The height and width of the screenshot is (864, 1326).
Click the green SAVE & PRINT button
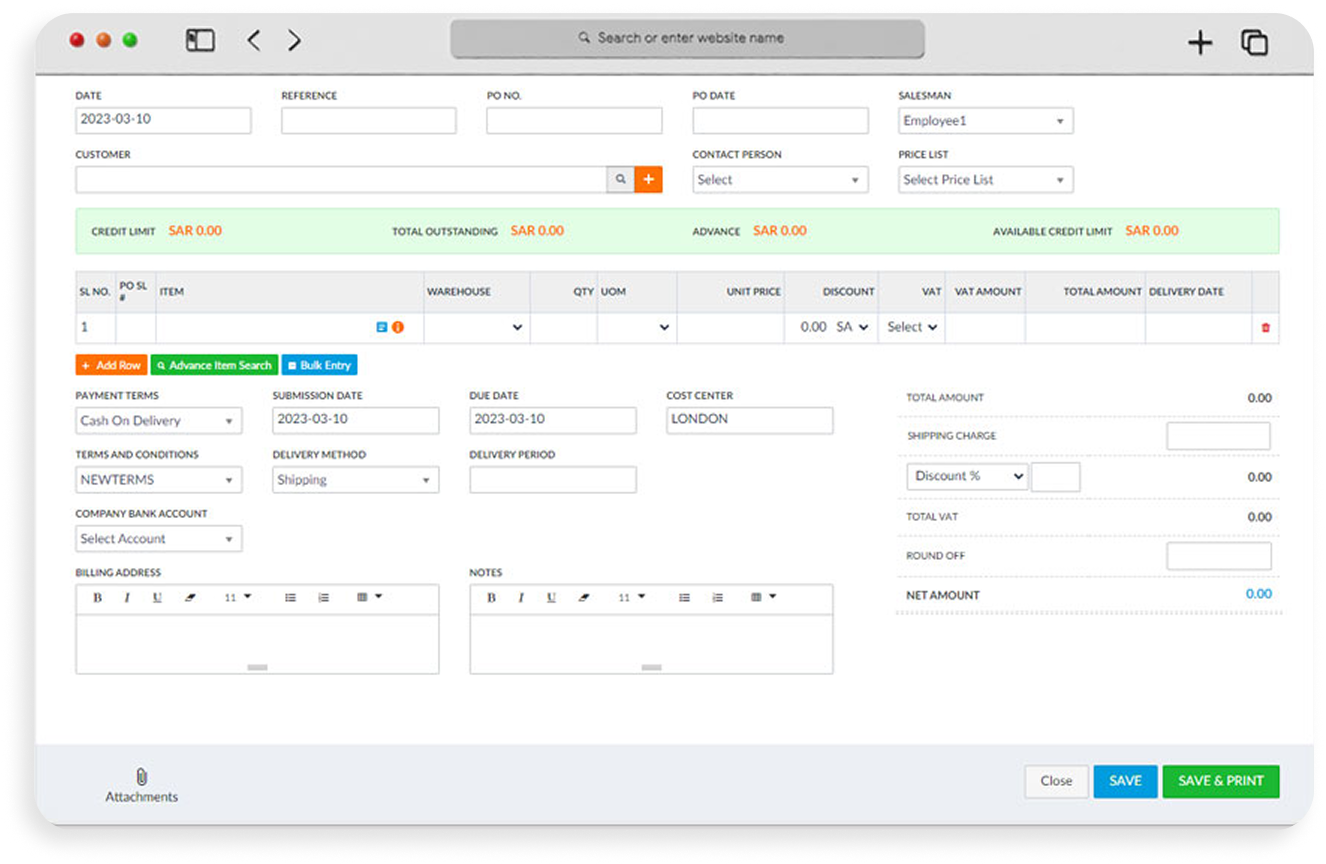1220,781
